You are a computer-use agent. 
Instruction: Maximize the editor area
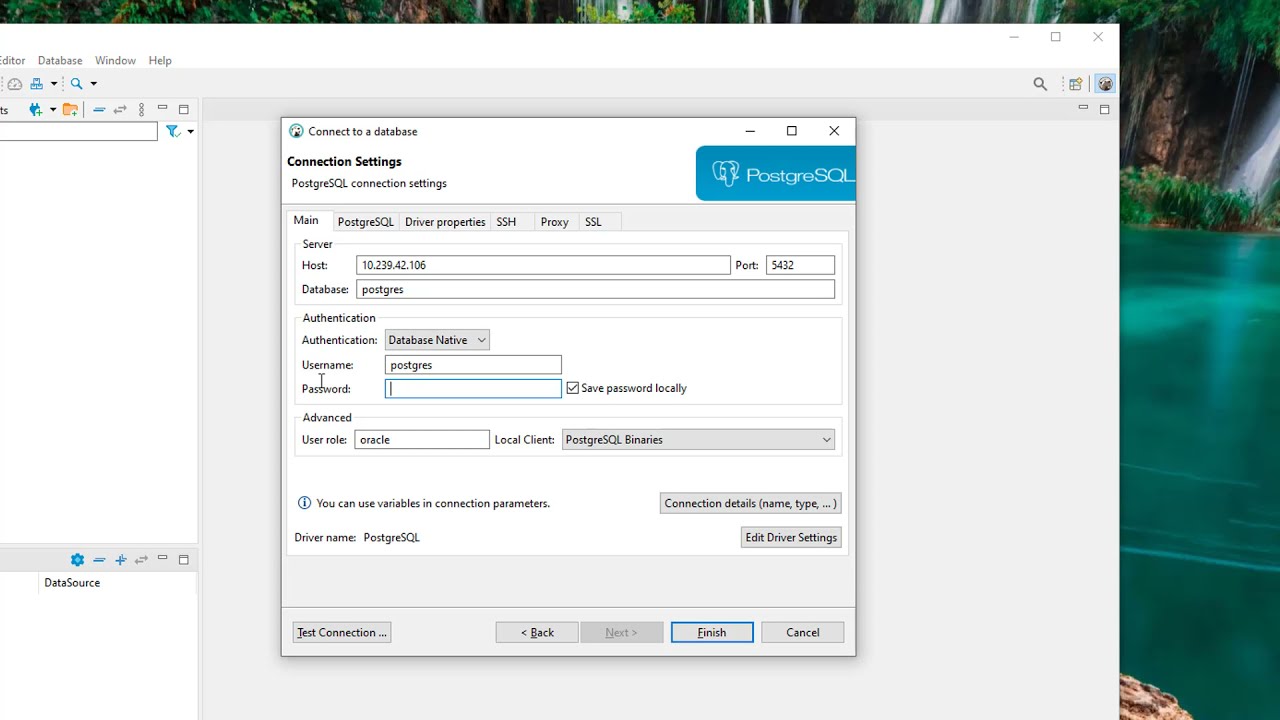click(x=1105, y=109)
